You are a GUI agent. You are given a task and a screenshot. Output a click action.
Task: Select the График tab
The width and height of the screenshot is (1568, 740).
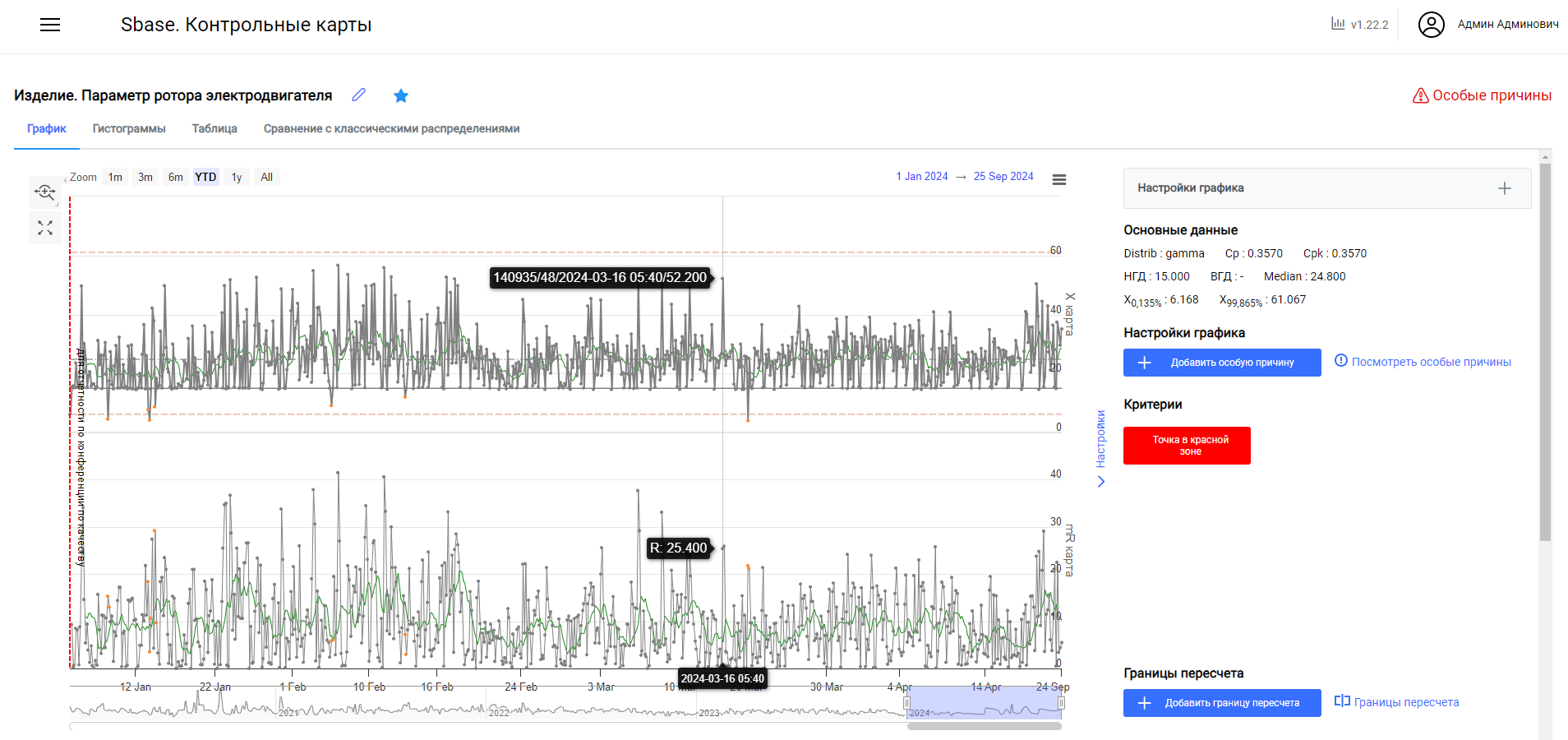coord(47,128)
